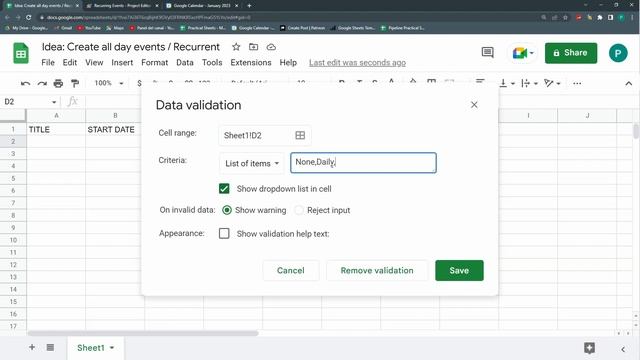The image size is (640, 360).
Task: Select cell A1 'TITLE'
Action: coord(56,129)
